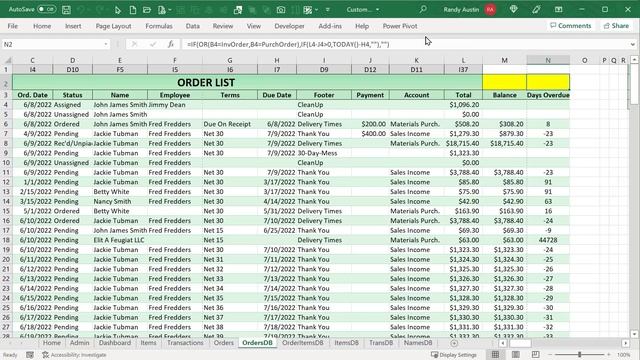Image resolution: width=640 pixels, height=360 pixels.
Task: Click the macro record icon in status bar
Action: click(30, 355)
